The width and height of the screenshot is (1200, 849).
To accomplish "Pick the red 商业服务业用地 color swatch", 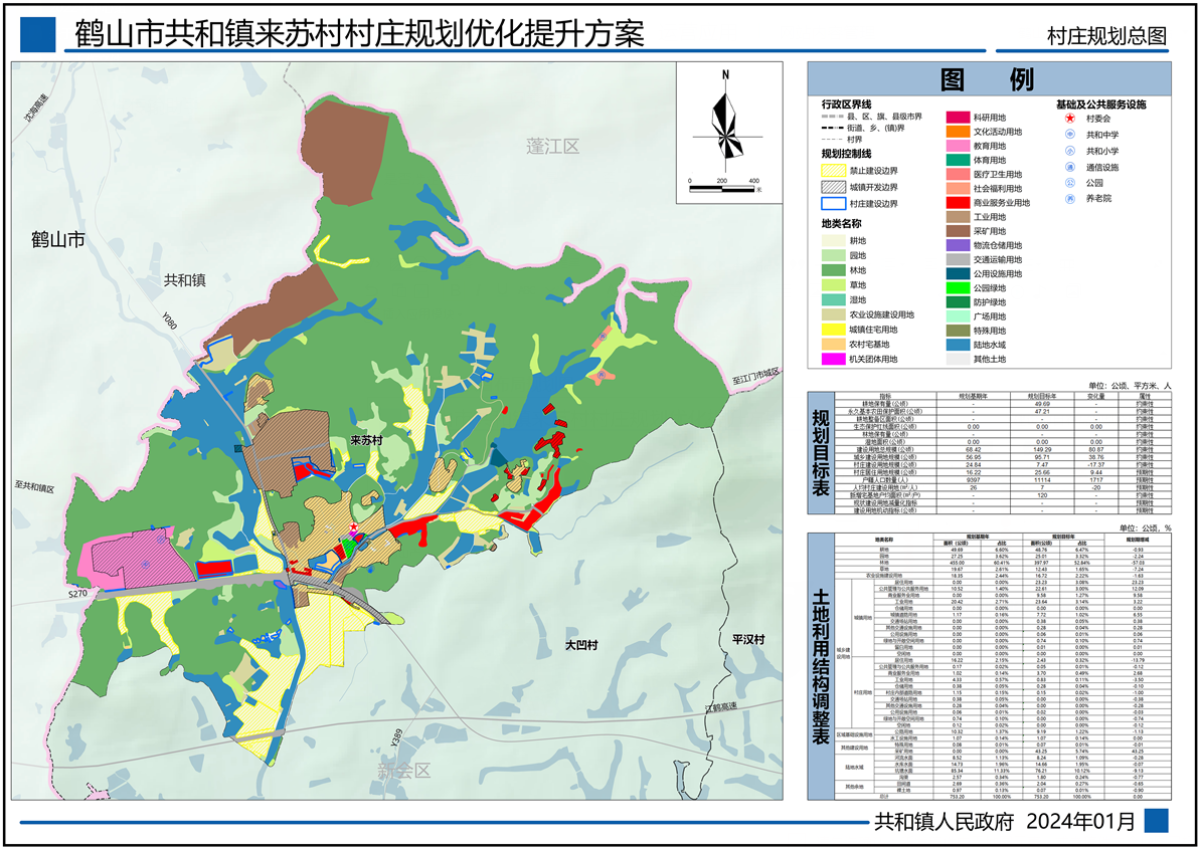I will pyautogui.click(x=960, y=203).
